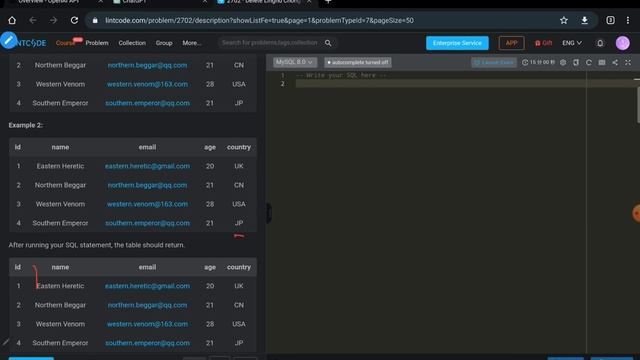Click the address bar URL

click(x=259, y=20)
